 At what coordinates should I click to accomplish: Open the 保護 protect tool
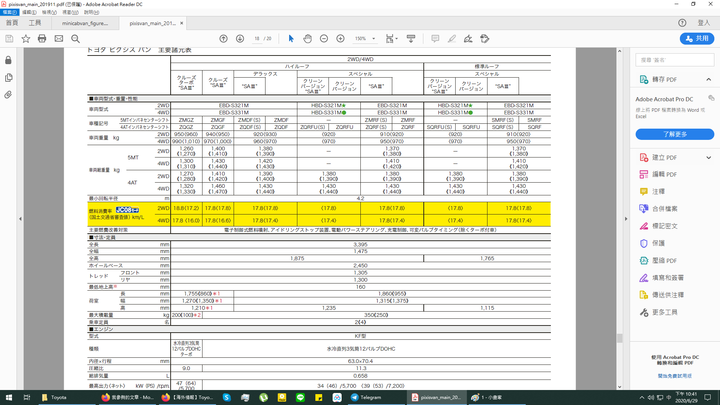652,243
